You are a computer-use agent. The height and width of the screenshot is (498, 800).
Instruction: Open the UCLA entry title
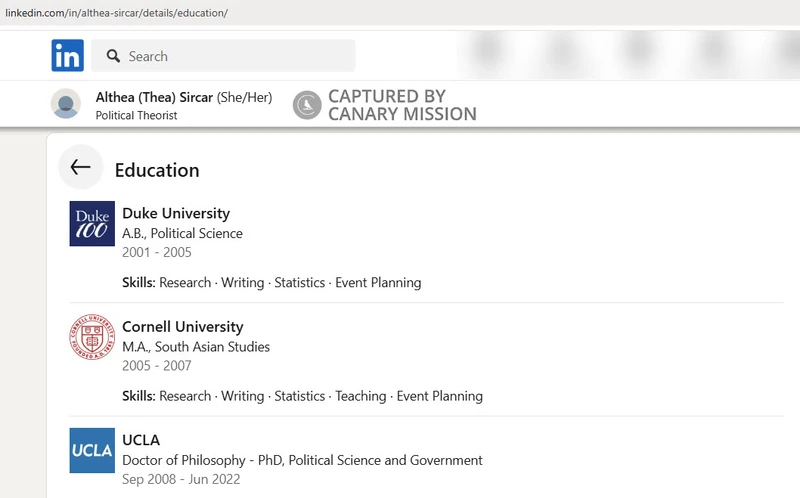click(141, 440)
